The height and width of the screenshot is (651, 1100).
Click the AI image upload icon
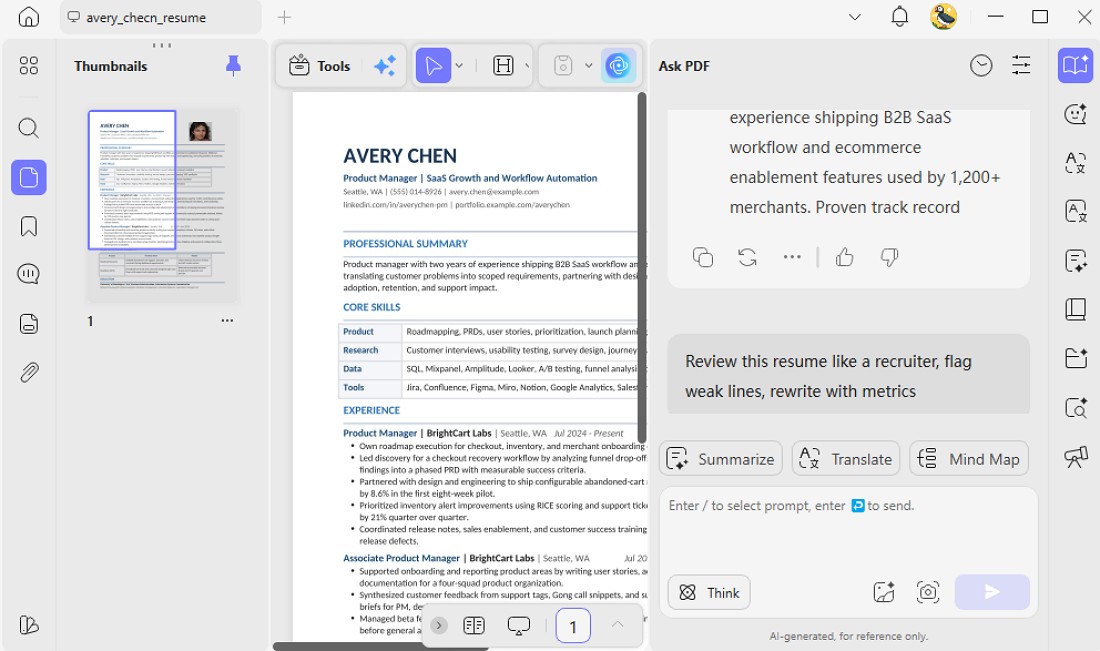pyautogui.click(x=884, y=592)
